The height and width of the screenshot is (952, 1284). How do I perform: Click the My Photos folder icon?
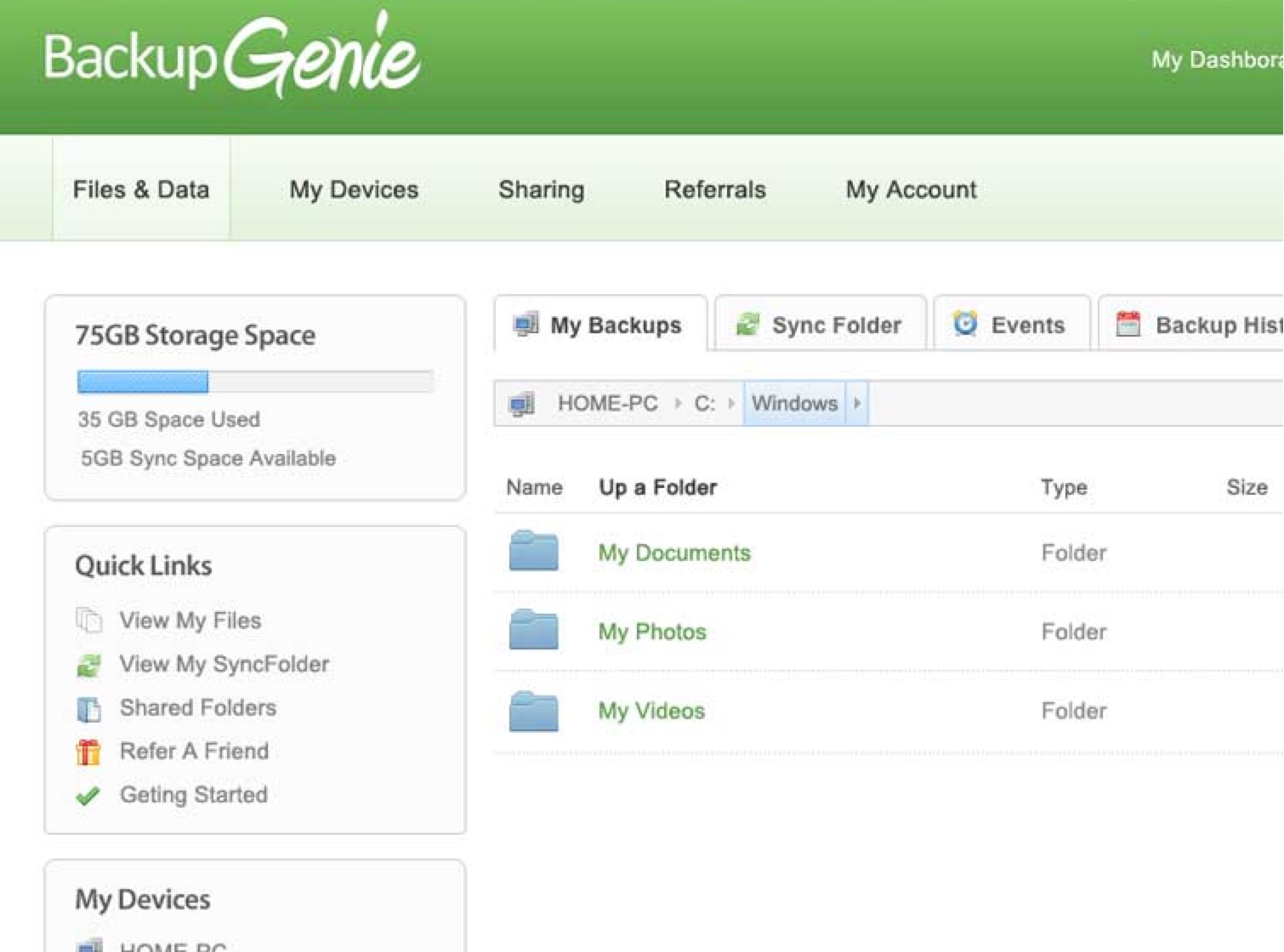pos(533,630)
